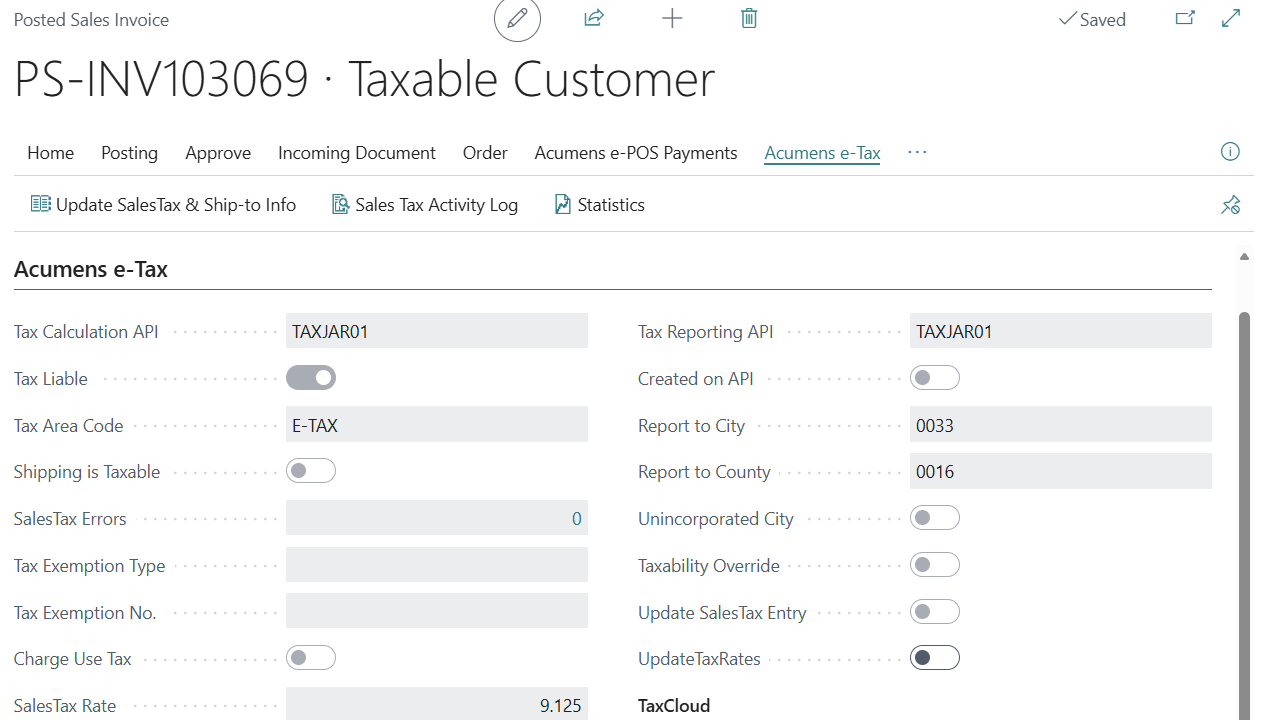Click the pin action bar icon
Screen dimensions: 1280x720
pos(1230,205)
